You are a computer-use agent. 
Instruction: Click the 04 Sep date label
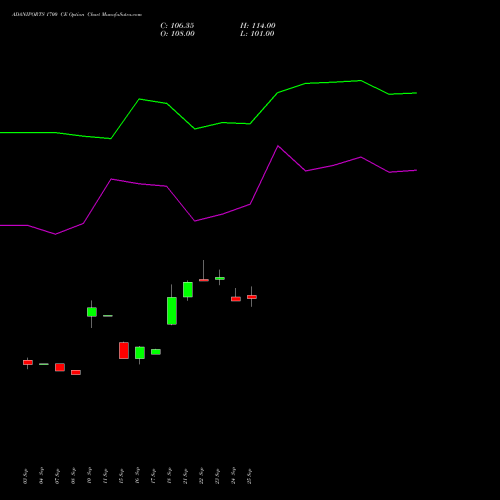pos(42,476)
